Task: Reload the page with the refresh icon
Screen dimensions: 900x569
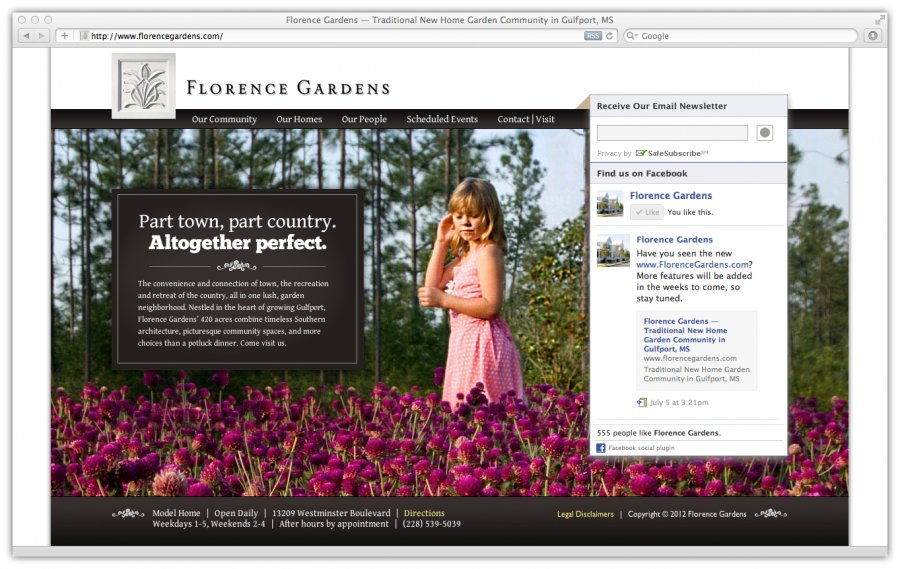Action: (610, 36)
